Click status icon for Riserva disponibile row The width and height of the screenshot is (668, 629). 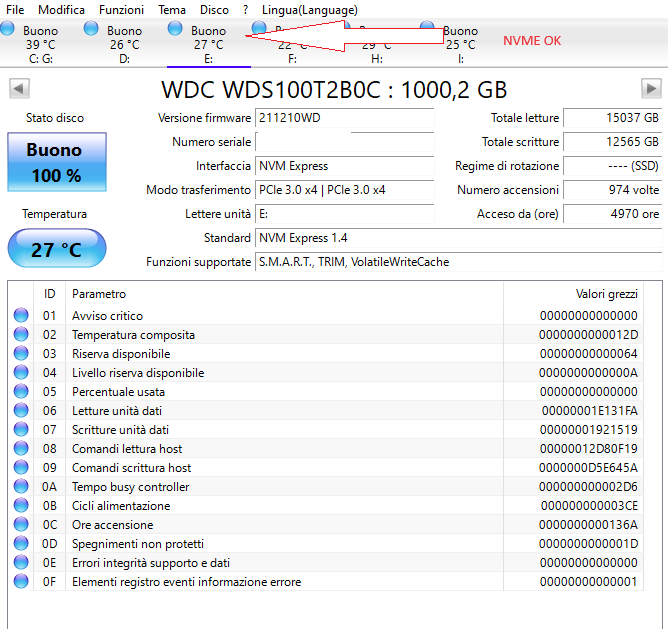point(21,353)
